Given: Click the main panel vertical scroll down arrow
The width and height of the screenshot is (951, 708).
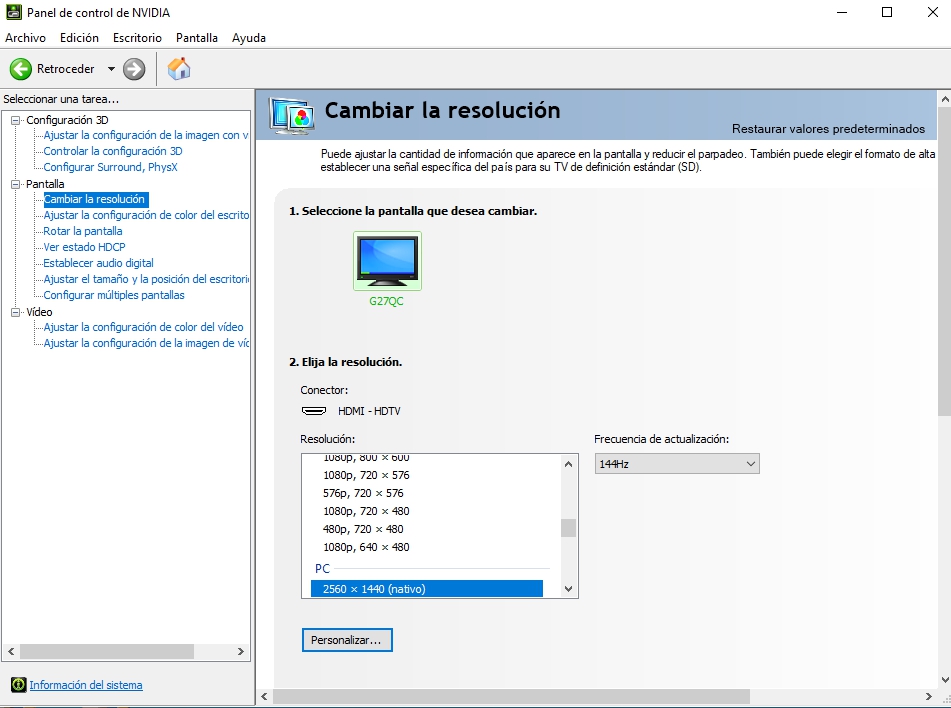Looking at the screenshot, I should coord(944,680).
